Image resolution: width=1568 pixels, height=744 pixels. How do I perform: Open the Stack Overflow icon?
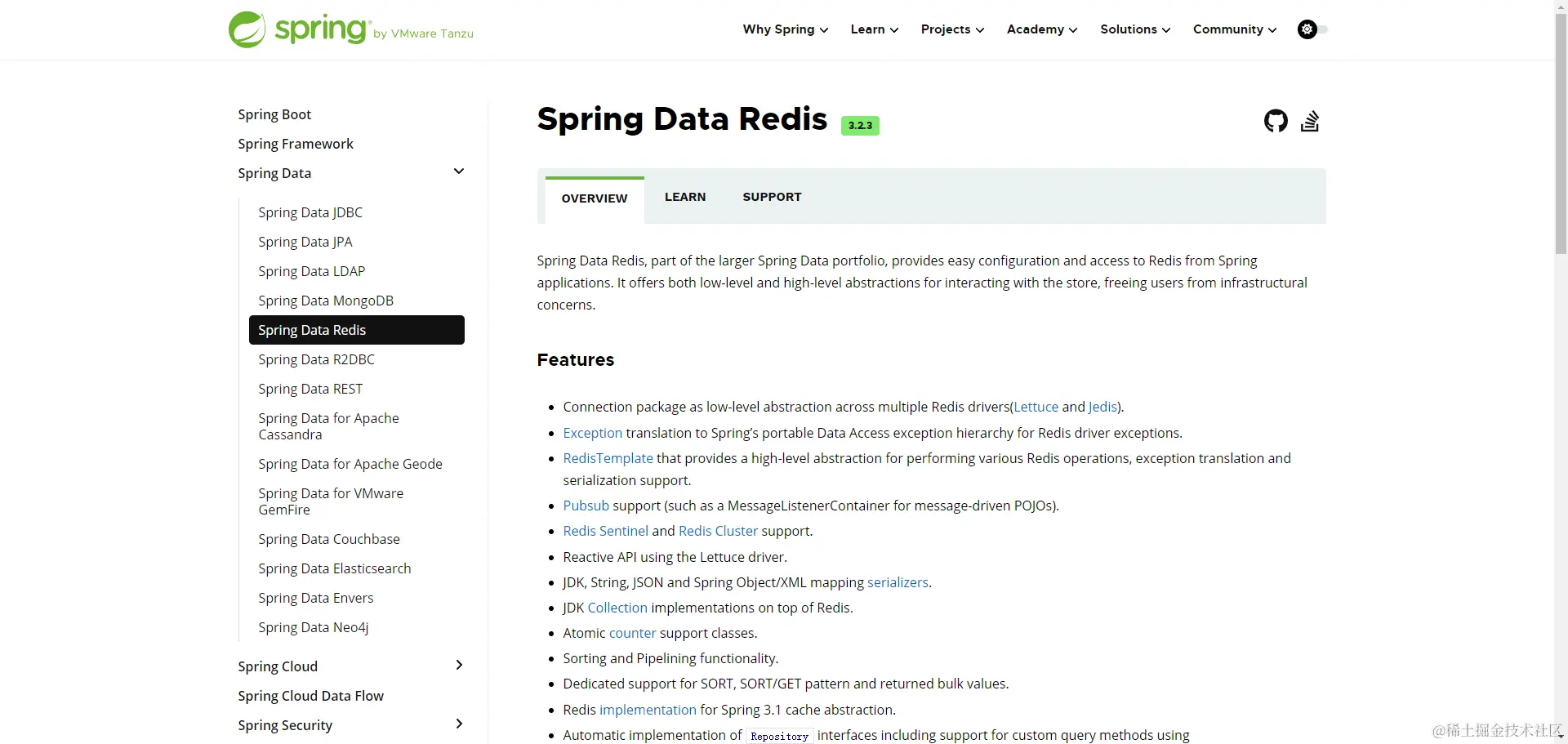click(x=1310, y=121)
